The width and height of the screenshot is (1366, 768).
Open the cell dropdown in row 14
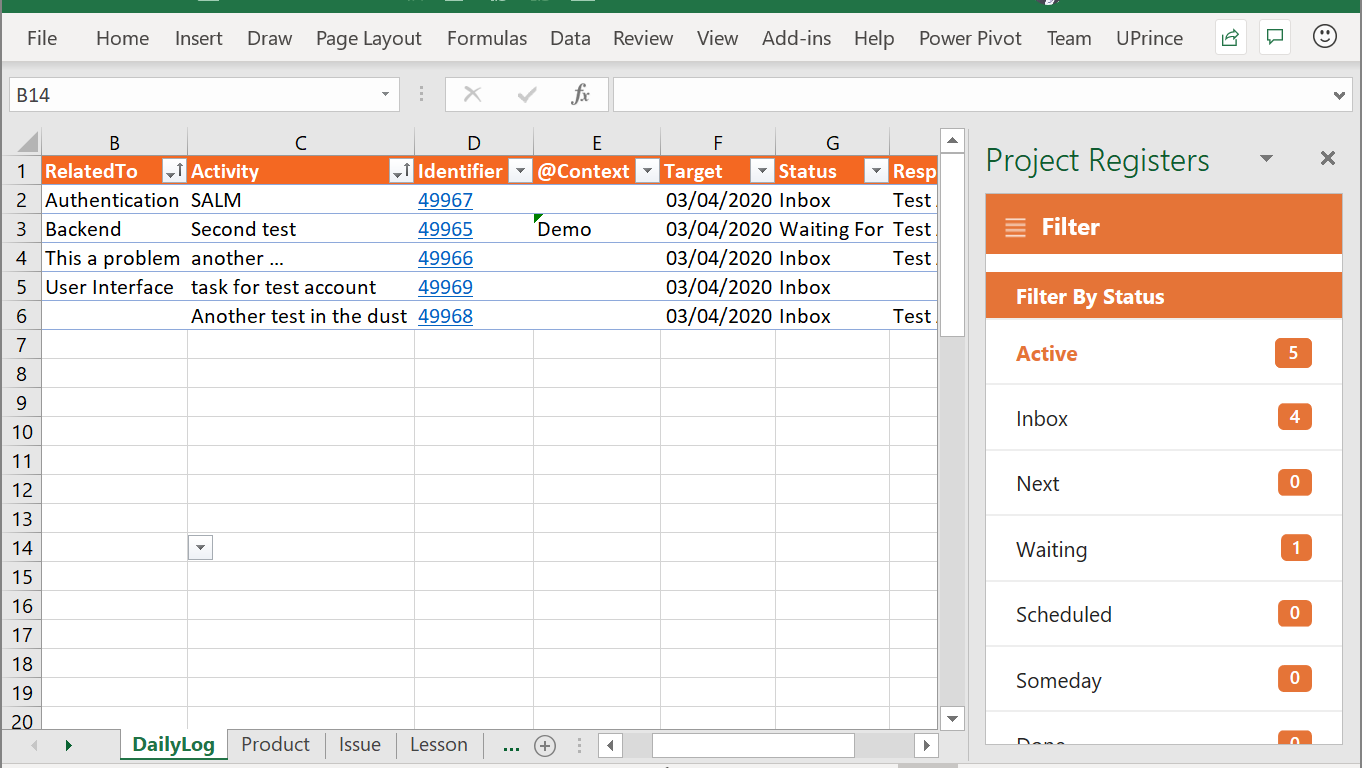(x=200, y=547)
